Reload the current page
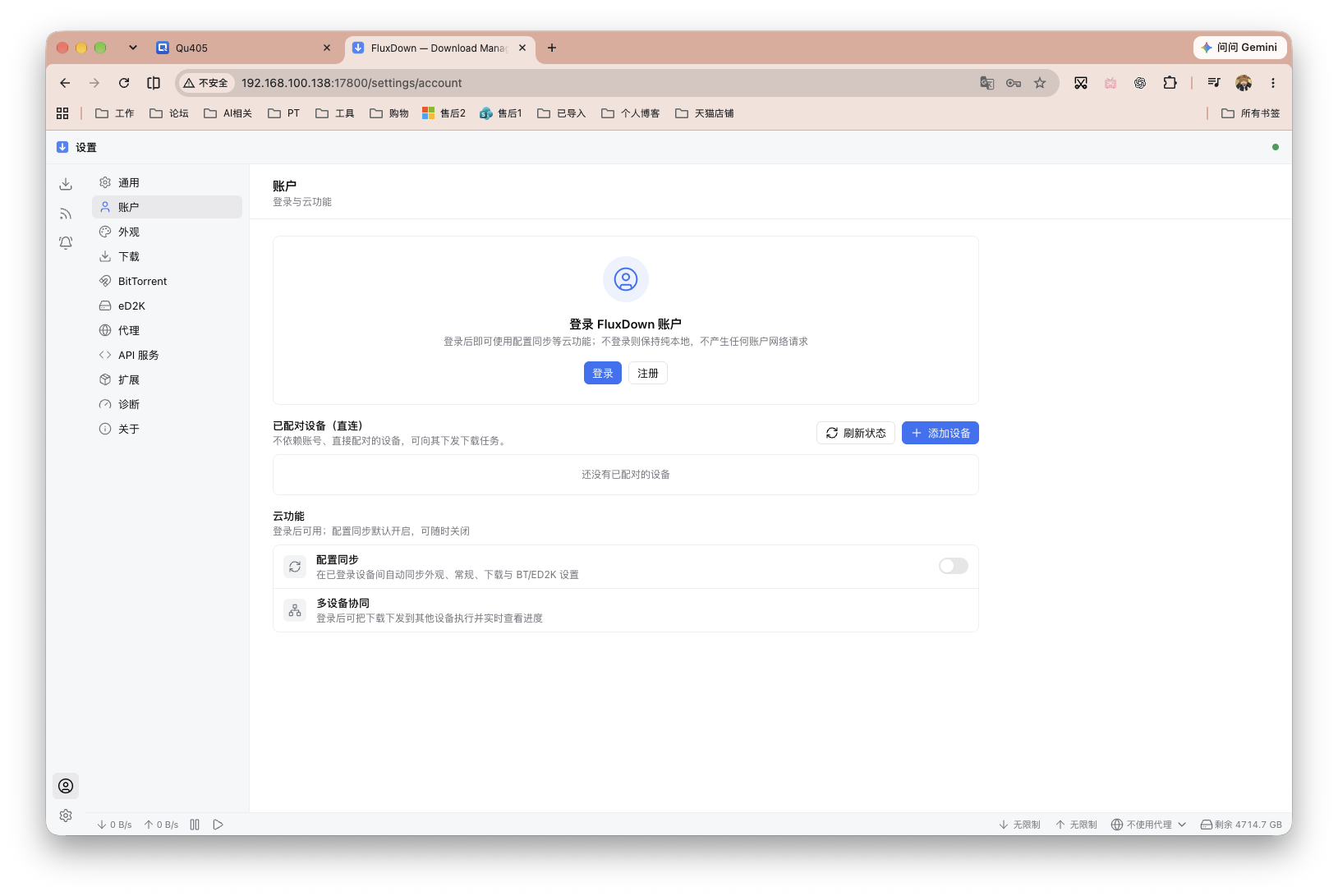 click(124, 83)
